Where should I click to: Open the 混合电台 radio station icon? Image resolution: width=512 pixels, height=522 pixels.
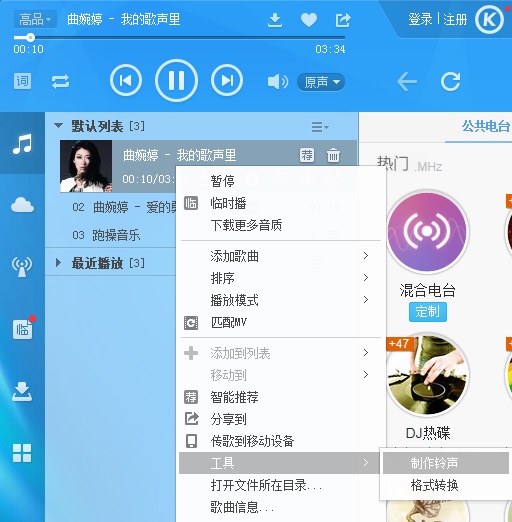coord(427,232)
